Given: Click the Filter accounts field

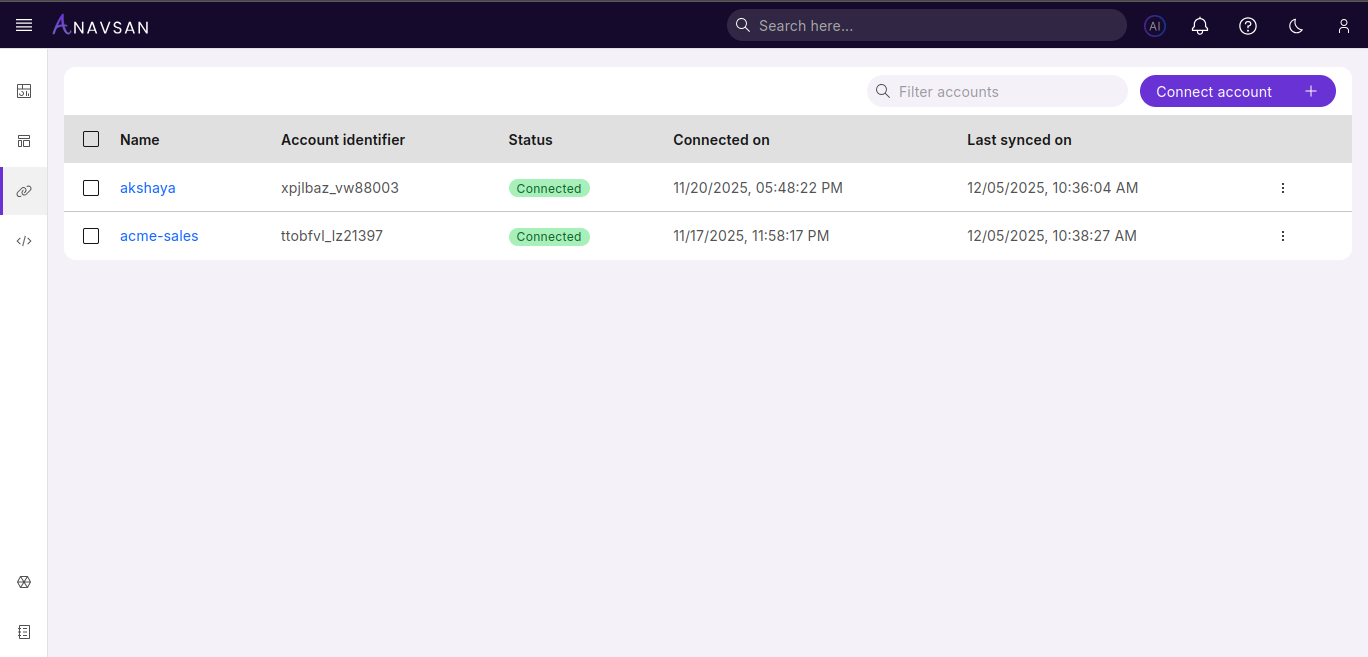Looking at the screenshot, I should pos(997,91).
